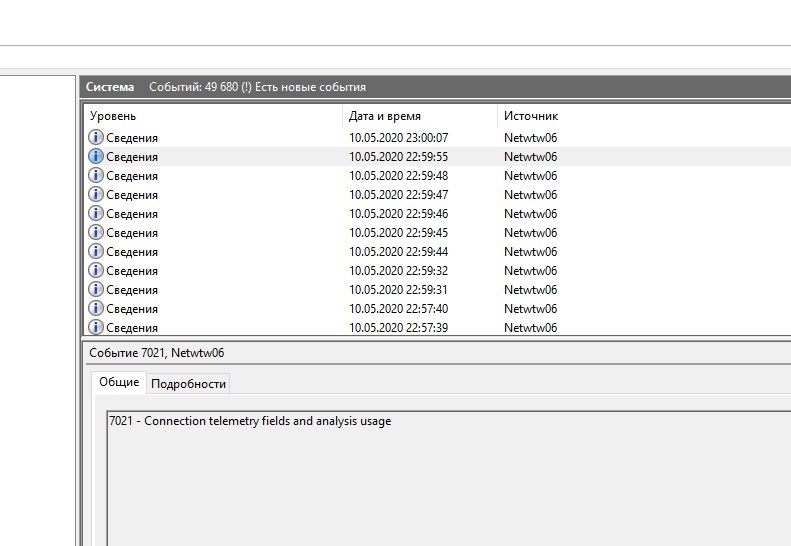Click Сведения label in the 22:59:44 row

(132, 252)
